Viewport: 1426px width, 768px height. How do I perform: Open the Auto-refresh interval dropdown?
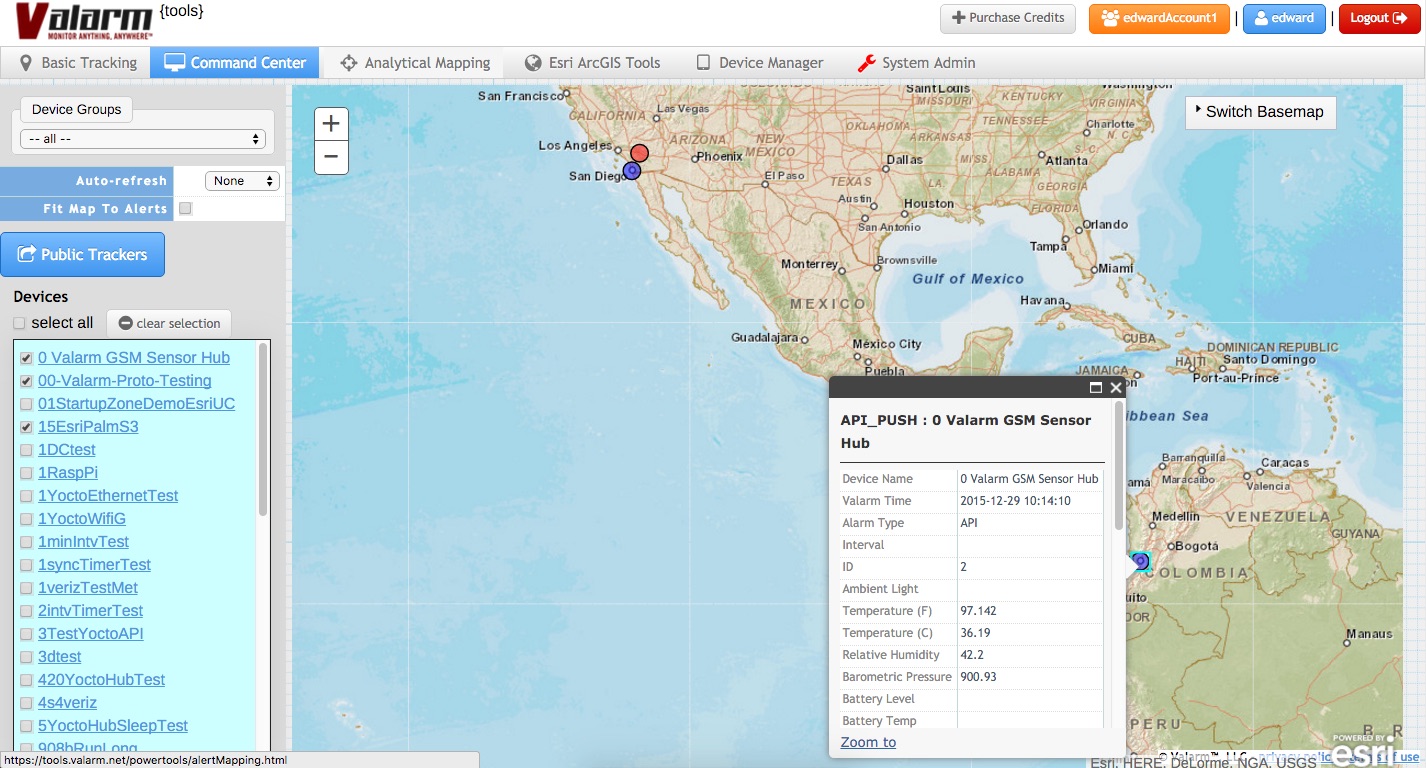[x=242, y=181]
